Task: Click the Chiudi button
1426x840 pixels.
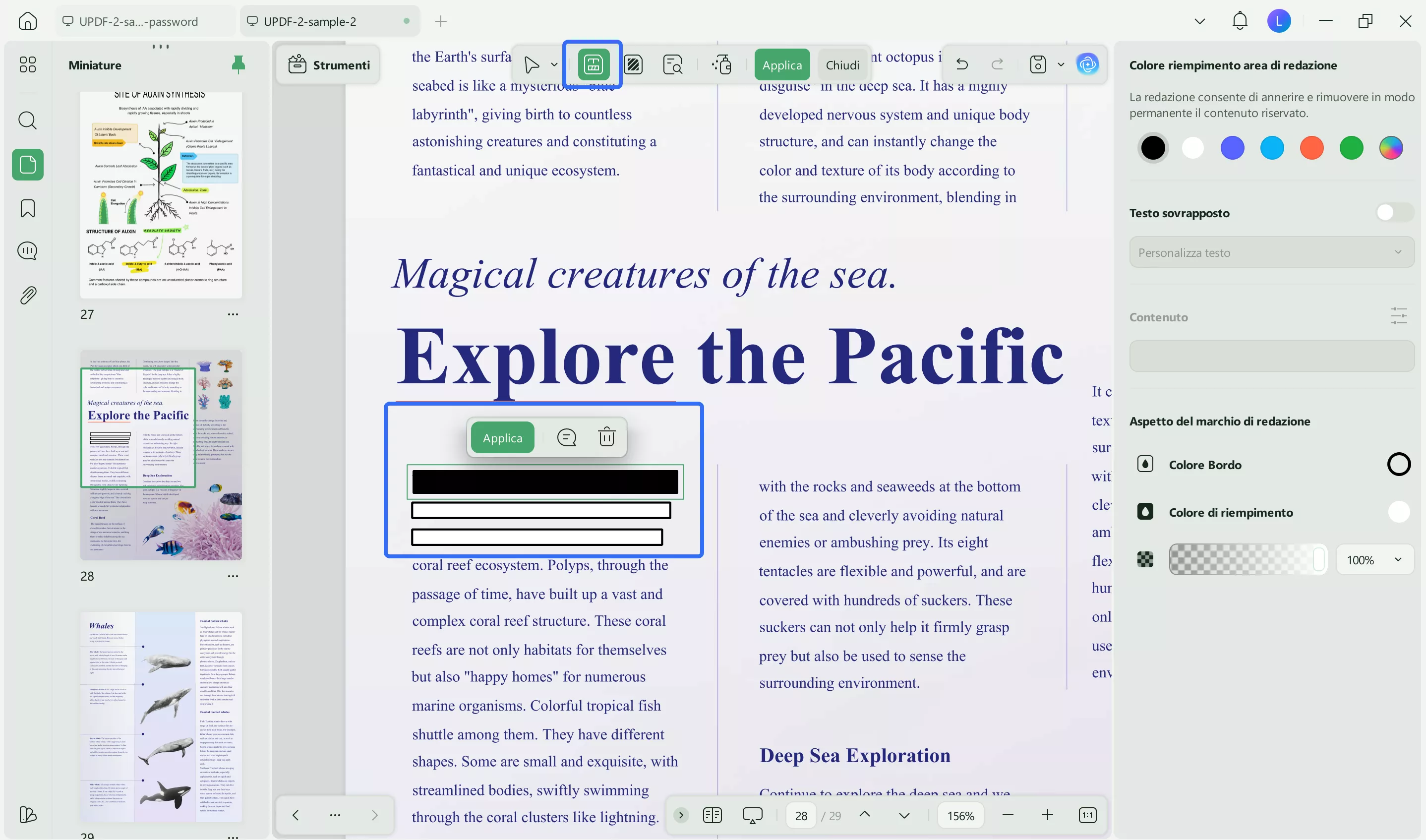Action: pyautogui.click(x=842, y=65)
